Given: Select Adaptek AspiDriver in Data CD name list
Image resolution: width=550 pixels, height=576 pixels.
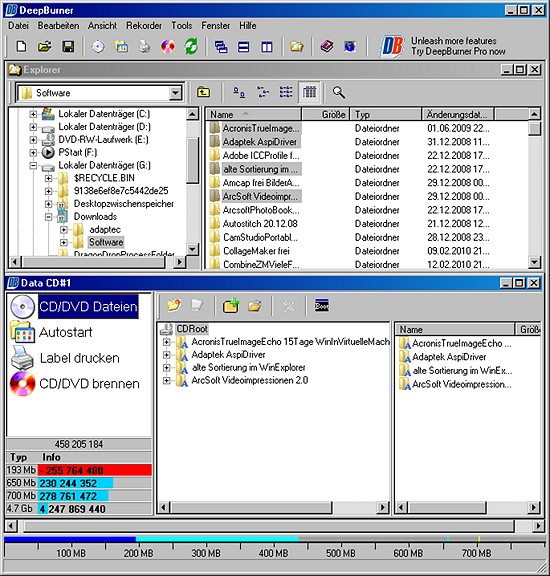Looking at the screenshot, I should pyautogui.click(x=449, y=357).
